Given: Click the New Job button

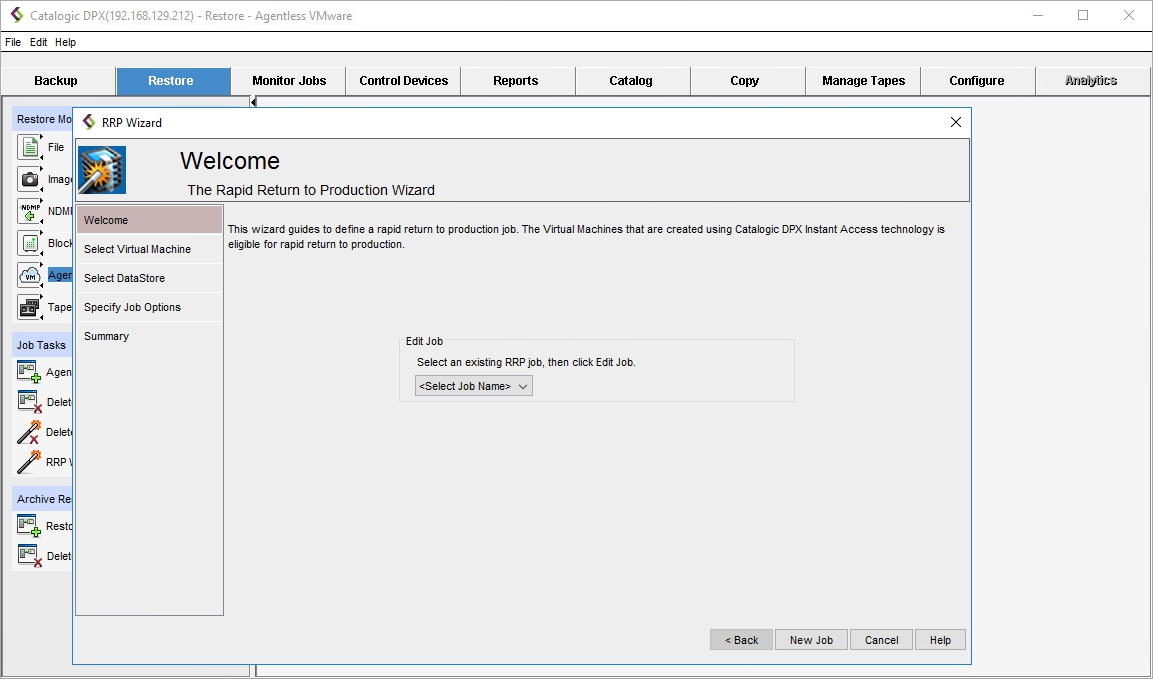Looking at the screenshot, I should 811,640.
